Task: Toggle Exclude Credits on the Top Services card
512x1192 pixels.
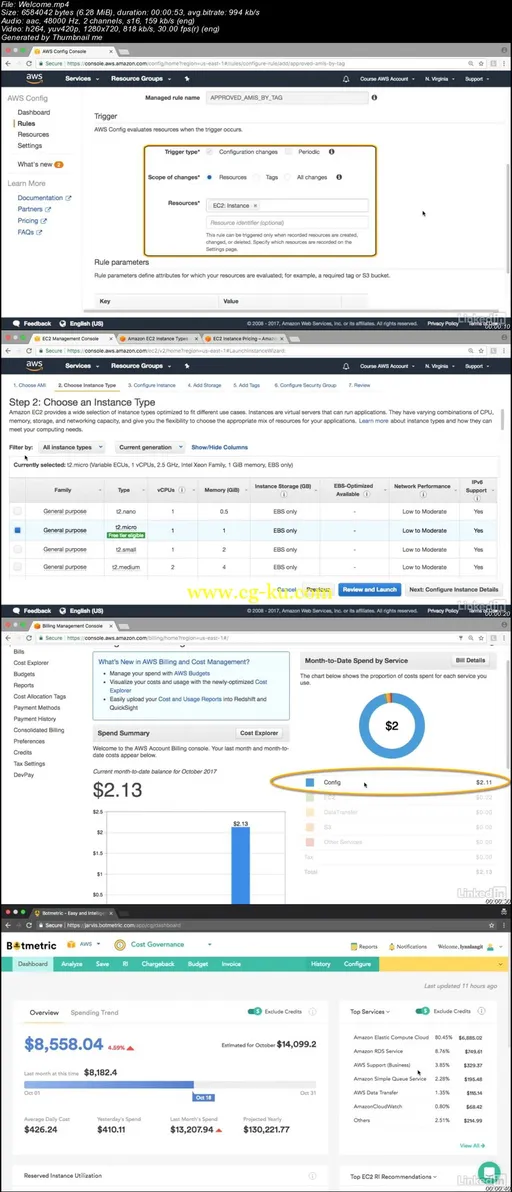Action: tap(423, 1012)
